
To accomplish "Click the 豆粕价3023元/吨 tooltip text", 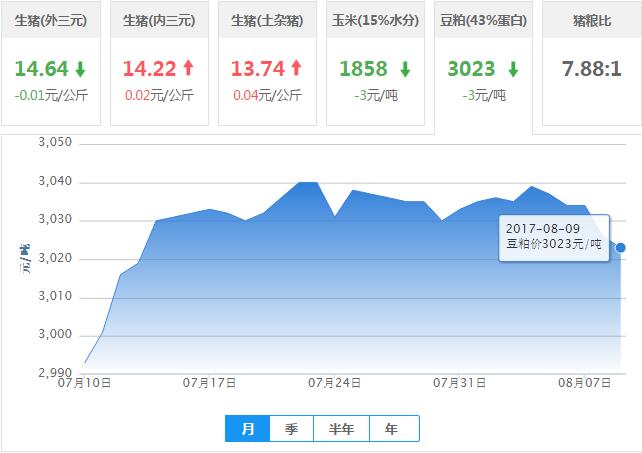I will point(554,244).
